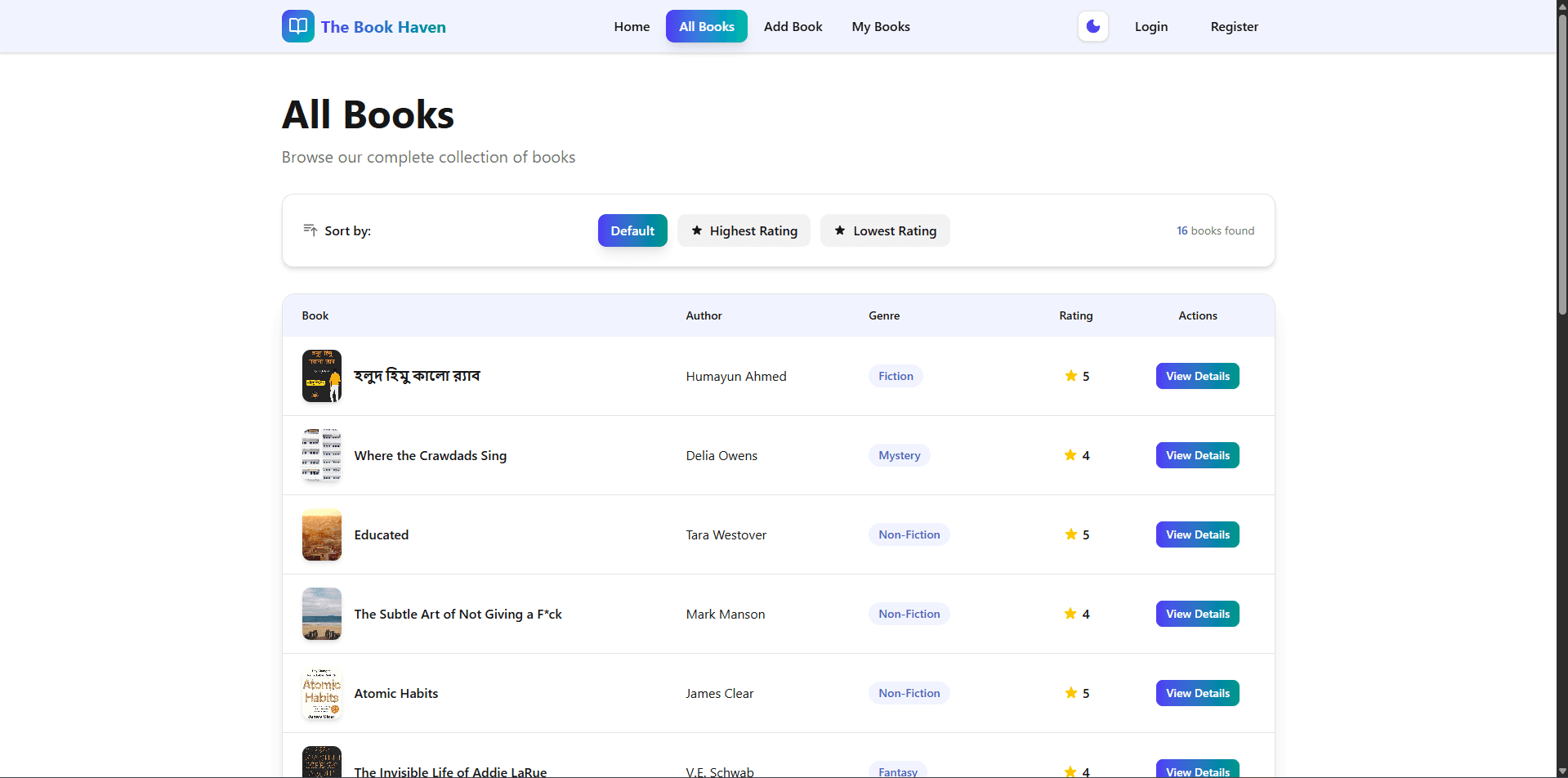Click the Login link

coord(1151,26)
